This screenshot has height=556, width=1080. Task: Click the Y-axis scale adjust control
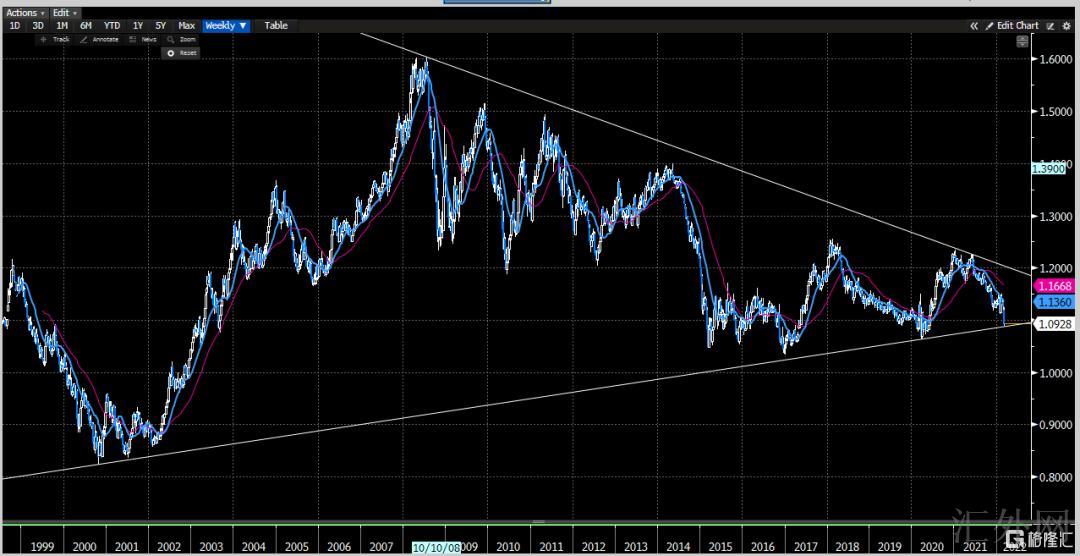(x=1022, y=42)
